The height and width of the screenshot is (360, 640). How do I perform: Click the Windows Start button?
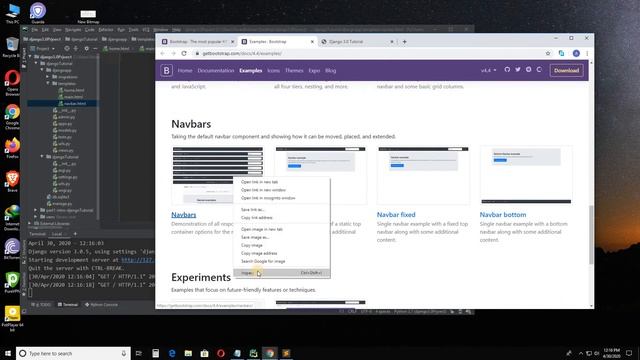(x=8, y=353)
